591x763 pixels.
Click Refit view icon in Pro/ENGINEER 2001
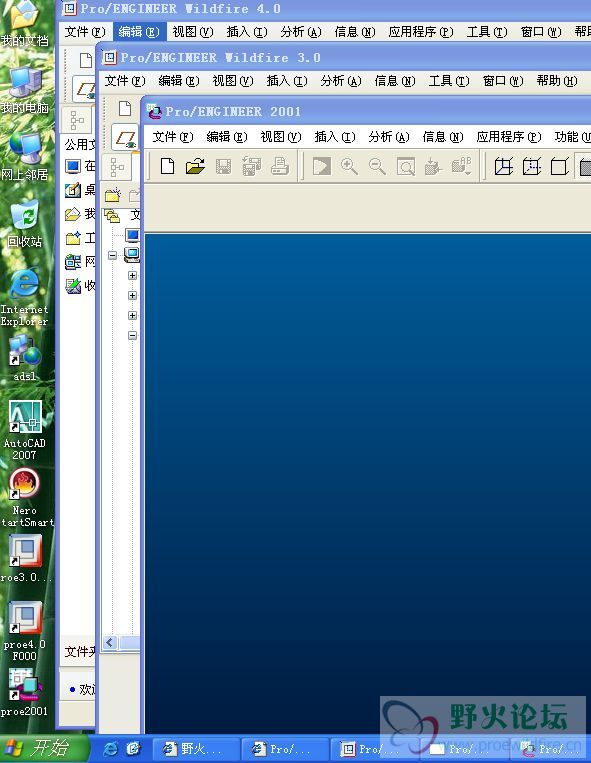pos(406,166)
